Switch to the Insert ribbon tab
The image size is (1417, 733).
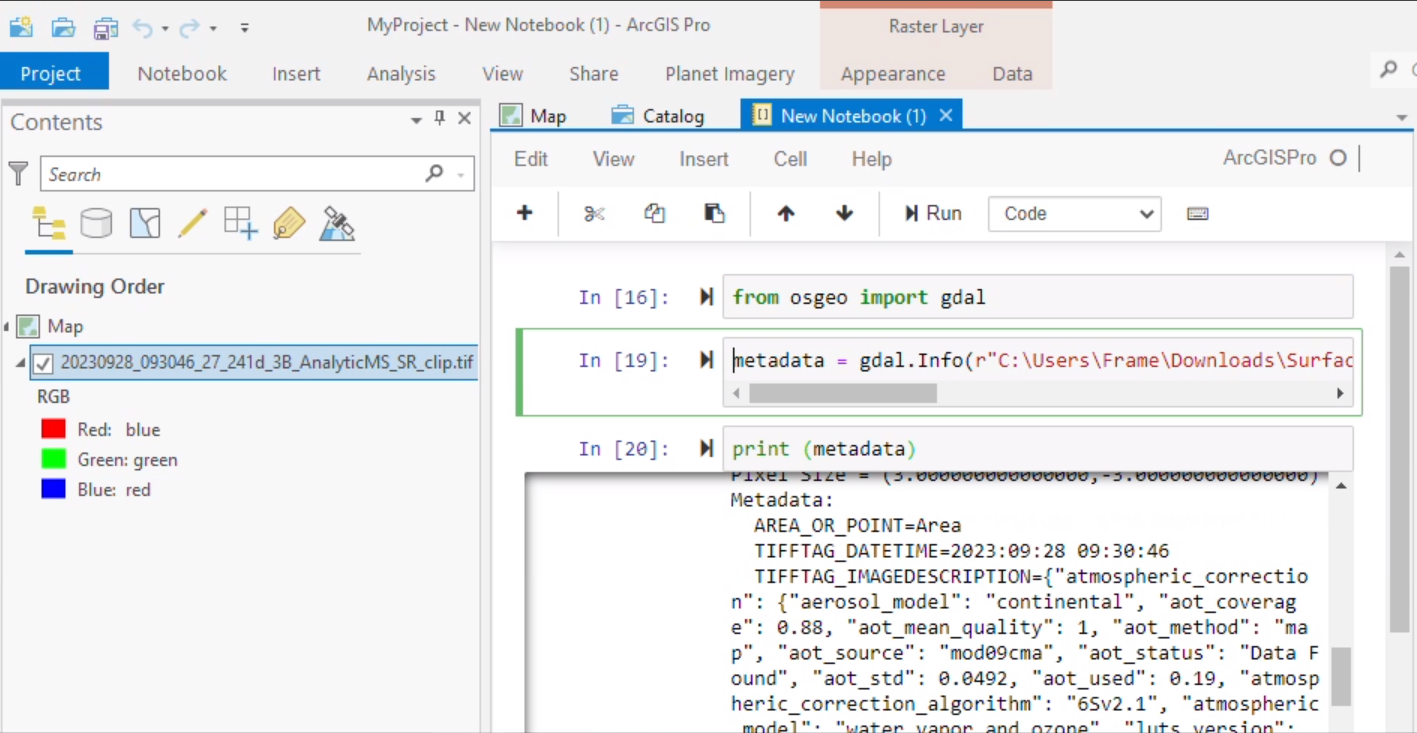[296, 73]
